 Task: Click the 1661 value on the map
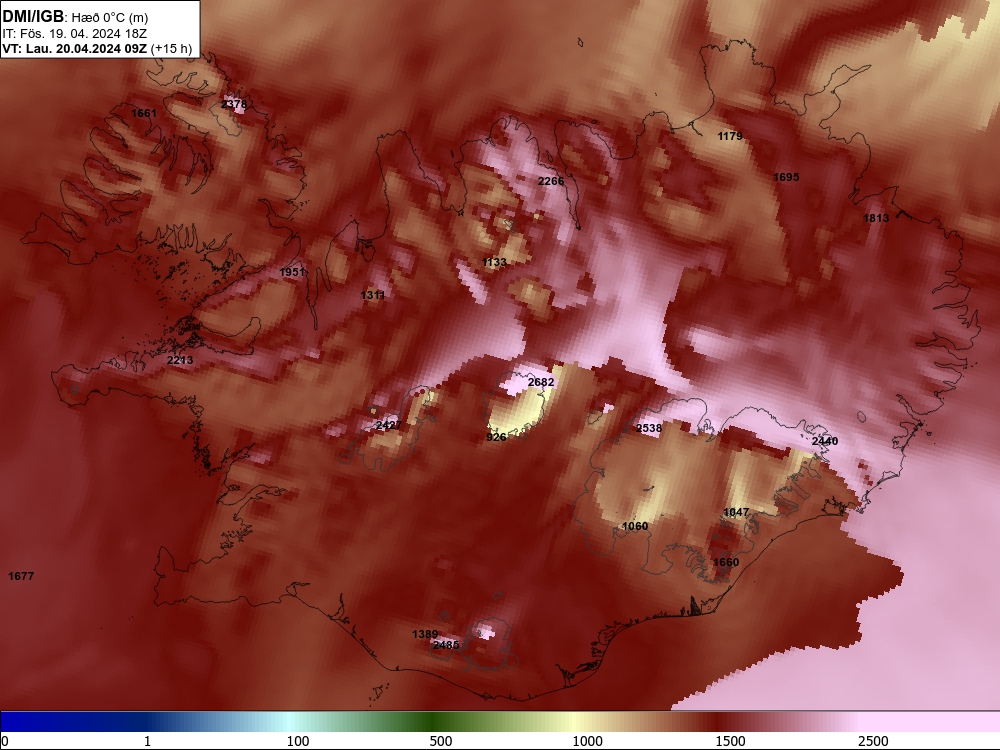click(143, 113)
